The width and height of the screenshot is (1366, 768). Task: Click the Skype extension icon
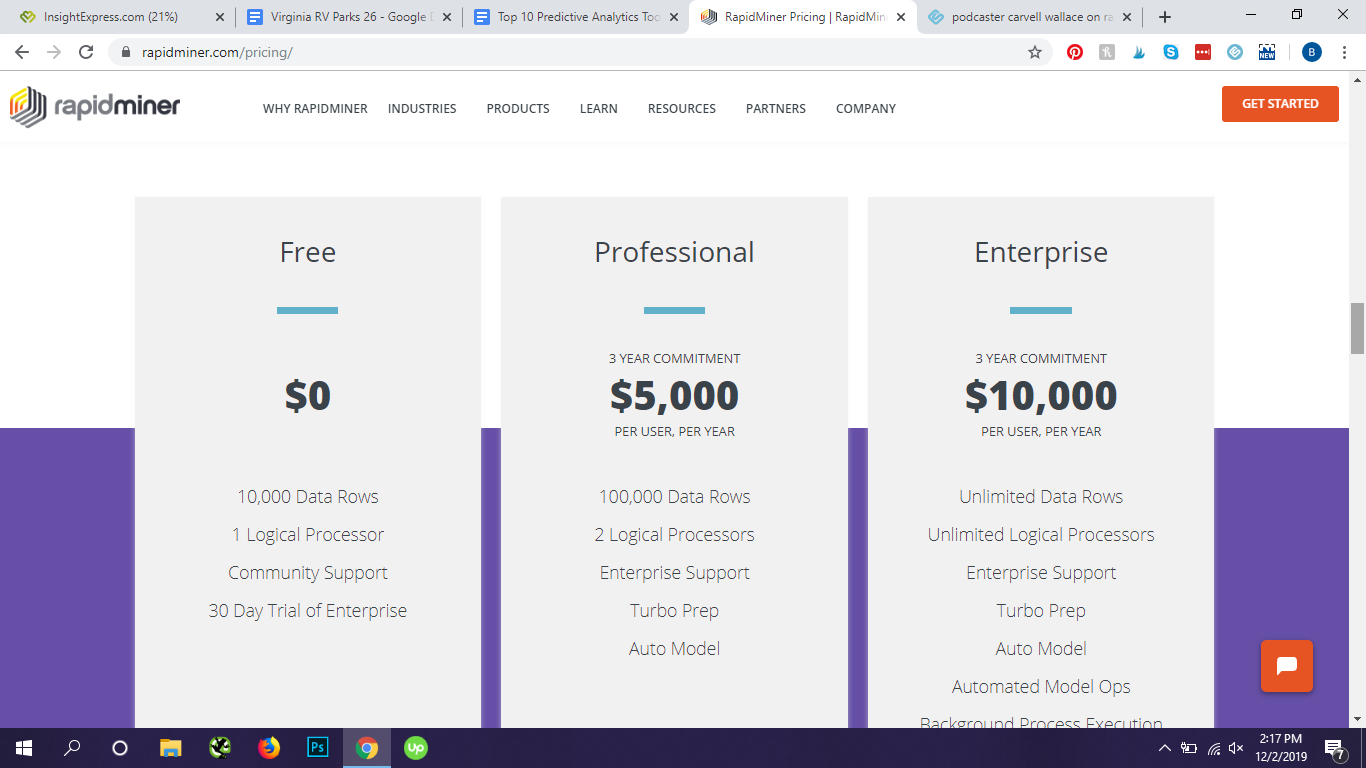(1171, 52)
